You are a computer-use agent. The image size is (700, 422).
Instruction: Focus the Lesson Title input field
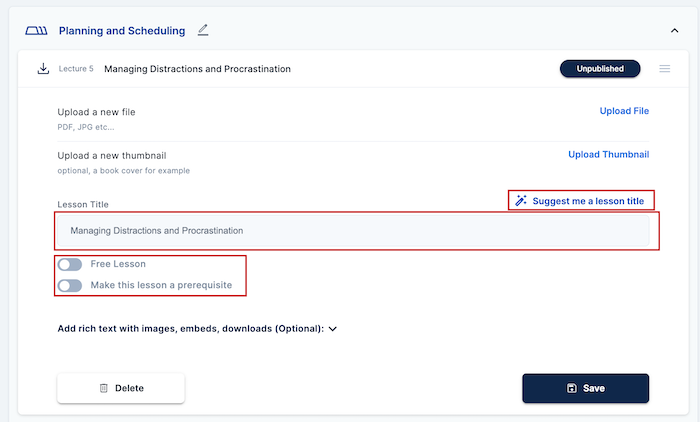353,230
